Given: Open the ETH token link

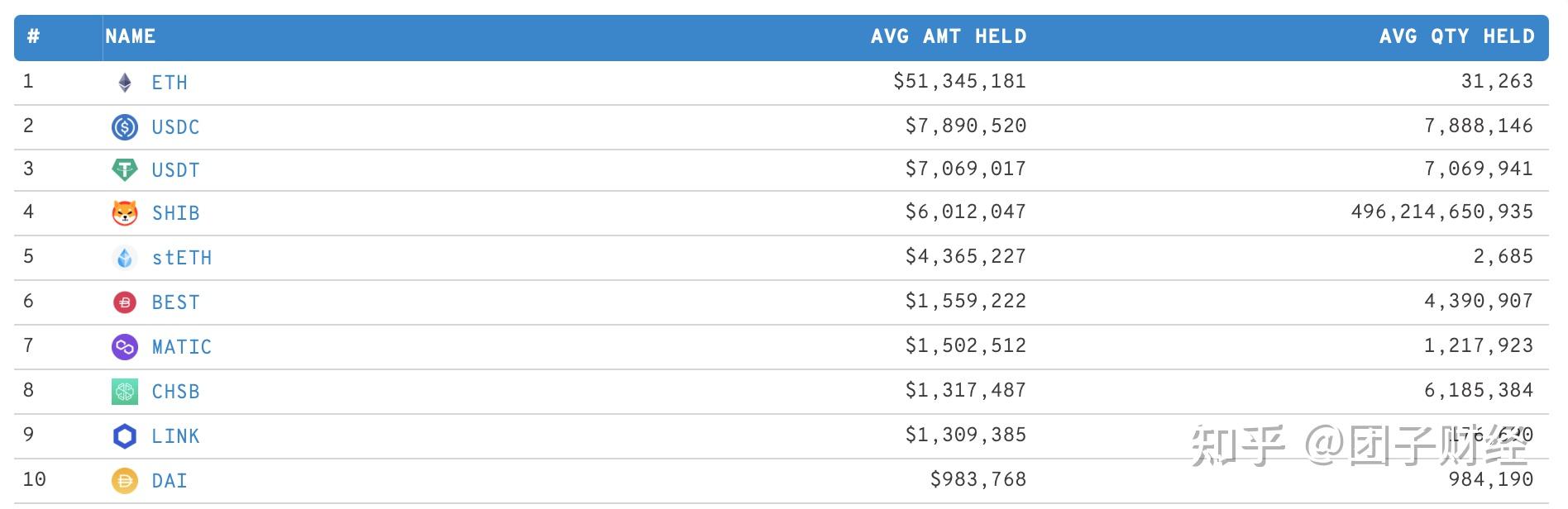Looking at the screenshot, I should click(170, 83).
